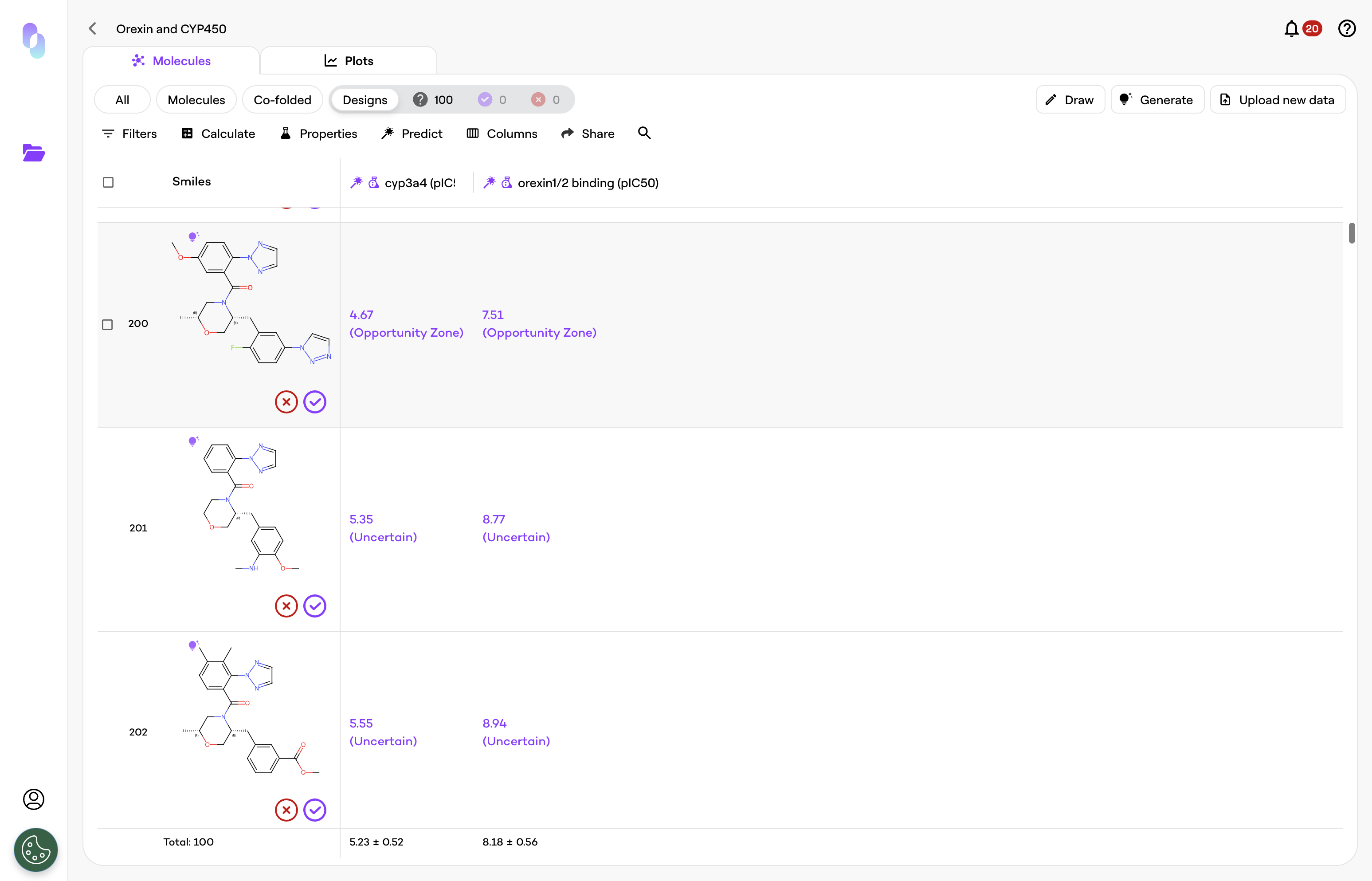This screenshot has height=881, width=1372.
Task: Expand the Calculate options
Action: pos(218,133)
